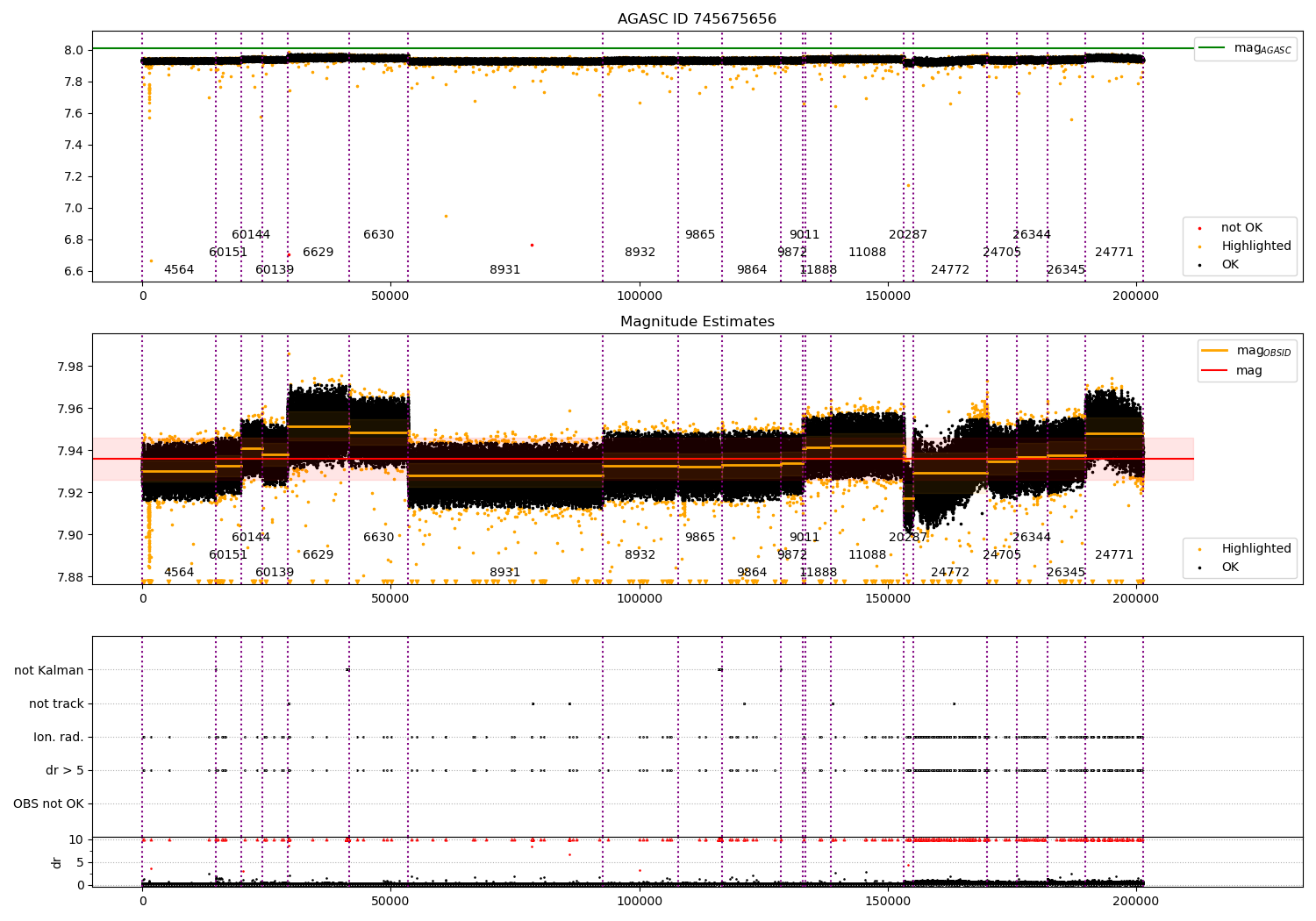
Task: Click the 'OBS not OK' axis label
Action: tap(48, 804)
